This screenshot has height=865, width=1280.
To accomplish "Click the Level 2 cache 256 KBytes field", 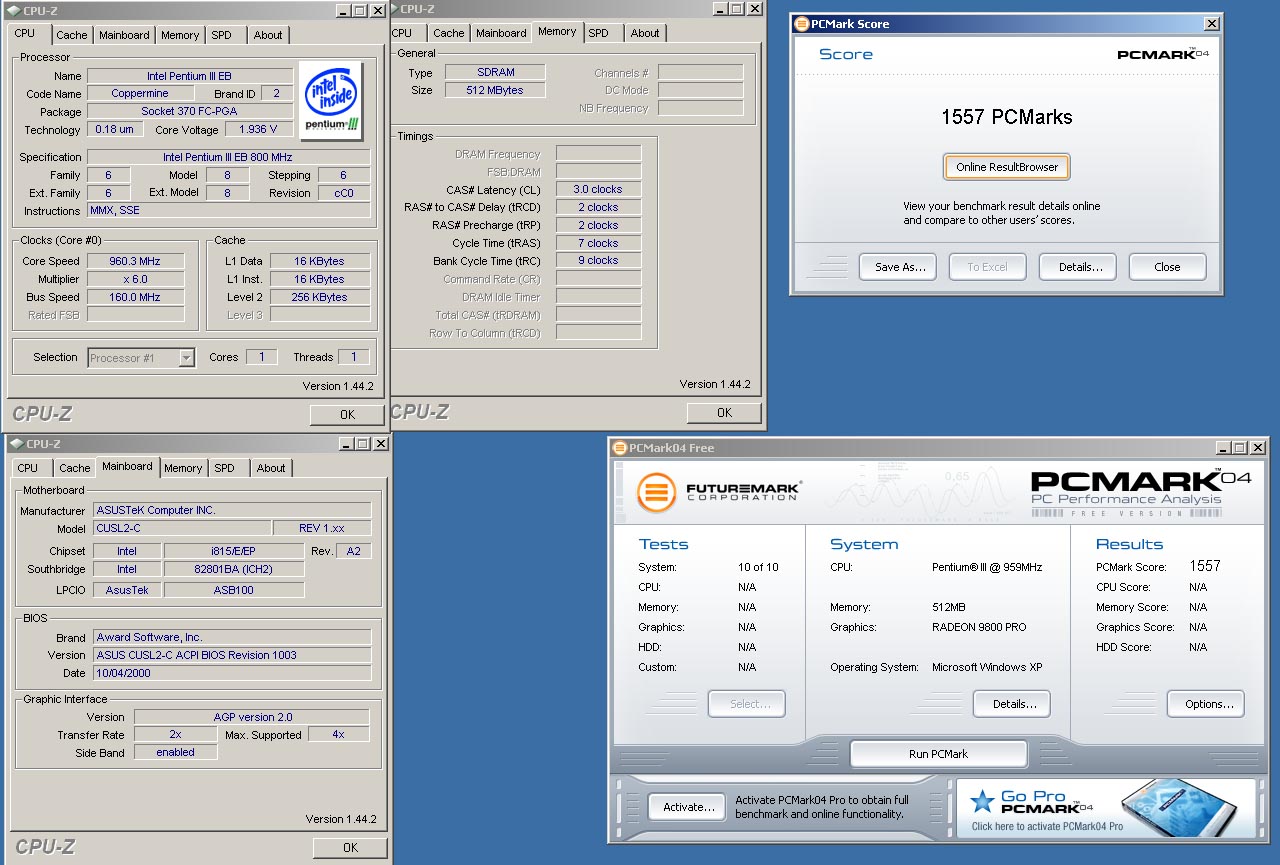I will coord(320,297).
